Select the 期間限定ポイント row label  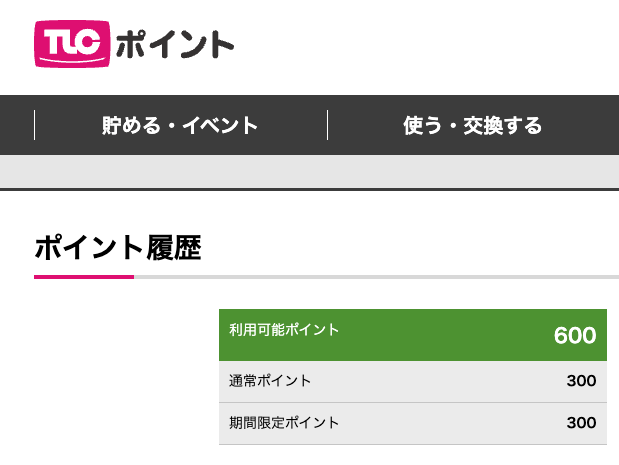(x=284, y=423)
